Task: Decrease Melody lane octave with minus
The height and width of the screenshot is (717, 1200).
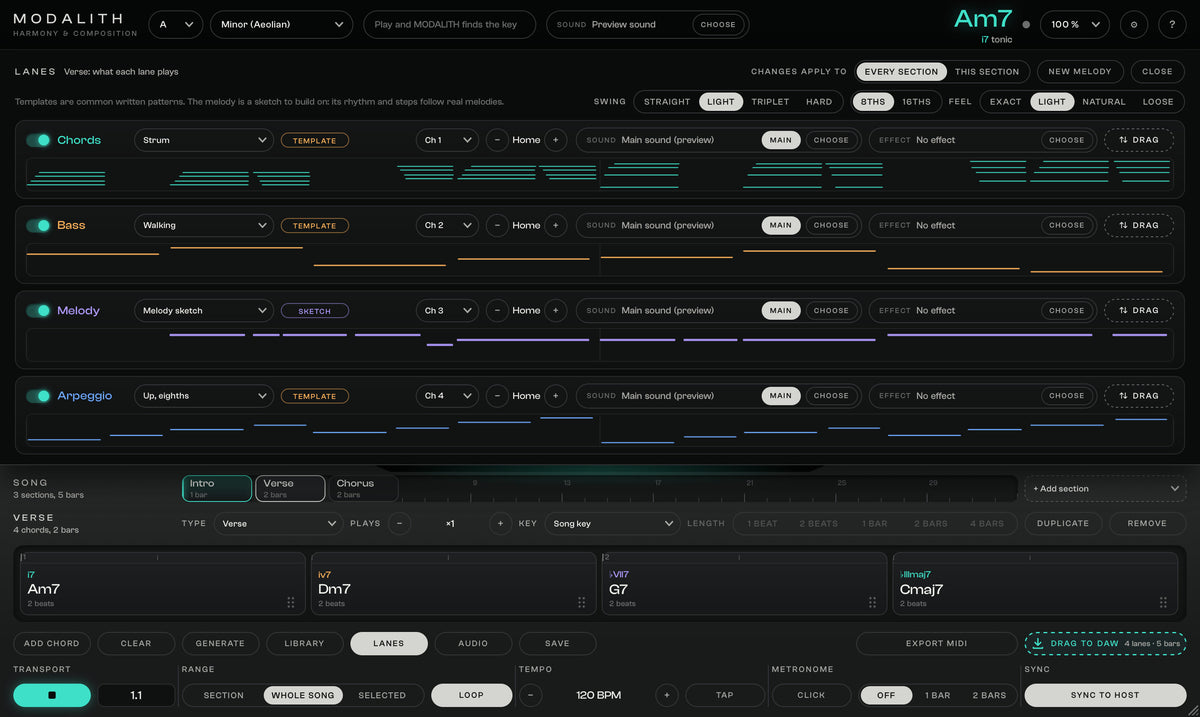Action: 497,310
